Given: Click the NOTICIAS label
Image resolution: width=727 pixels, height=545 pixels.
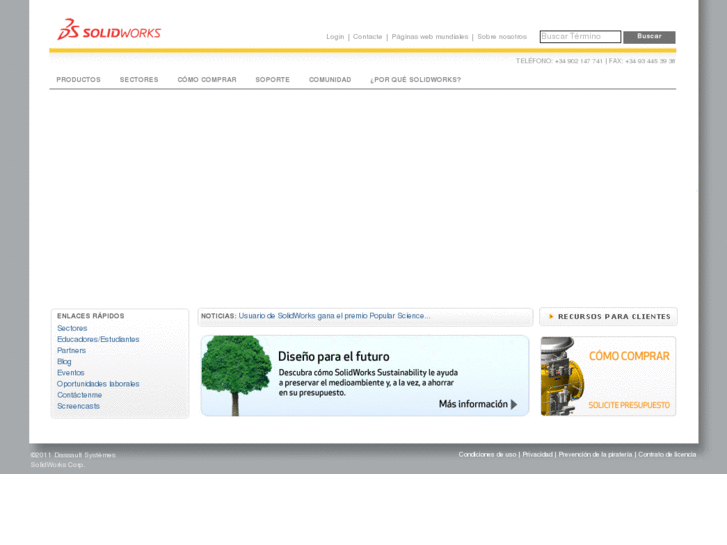Looking at the screenshot, I should (x=218, y=316).
